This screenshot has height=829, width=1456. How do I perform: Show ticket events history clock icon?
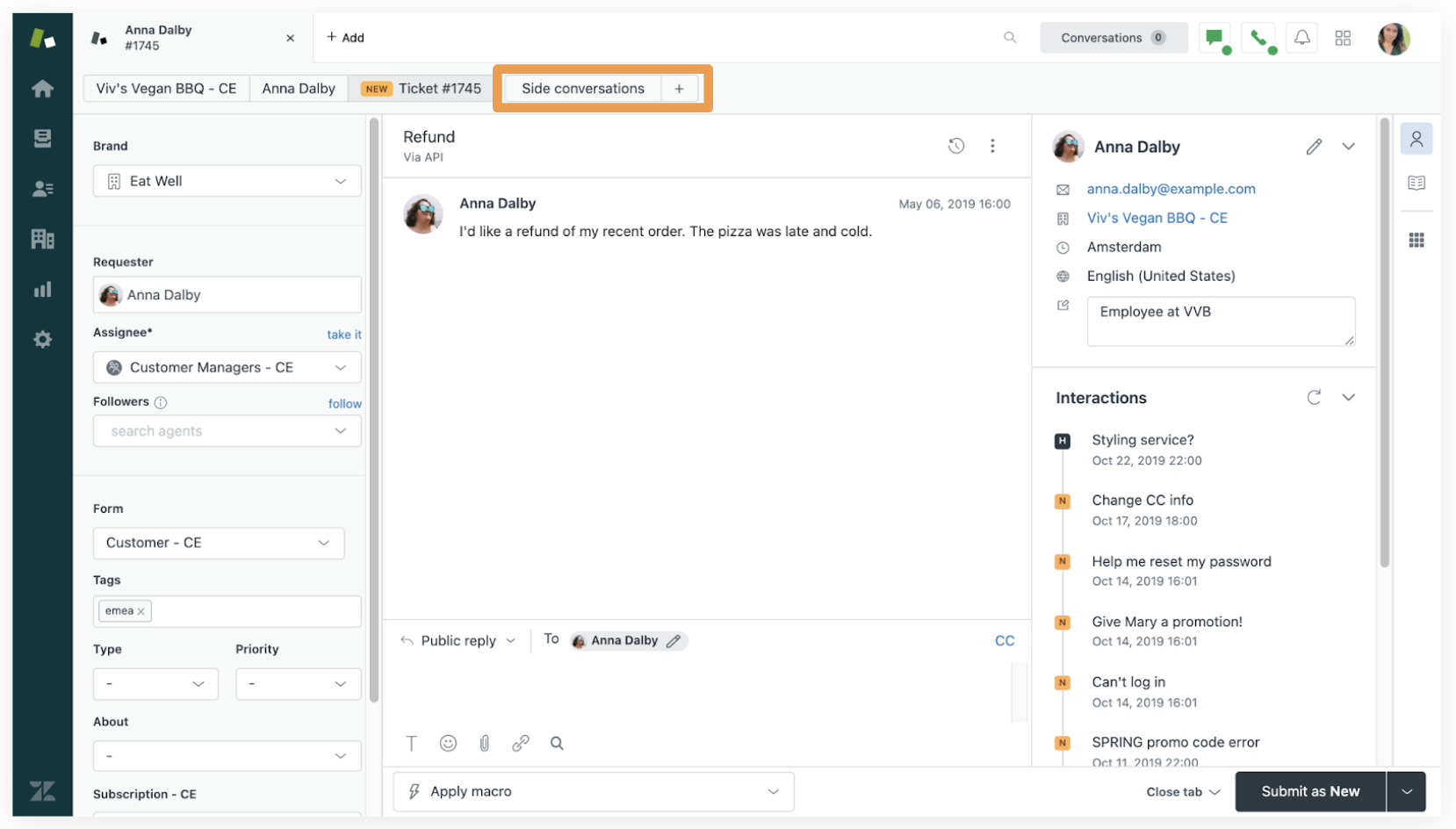(x=956, y=146)
